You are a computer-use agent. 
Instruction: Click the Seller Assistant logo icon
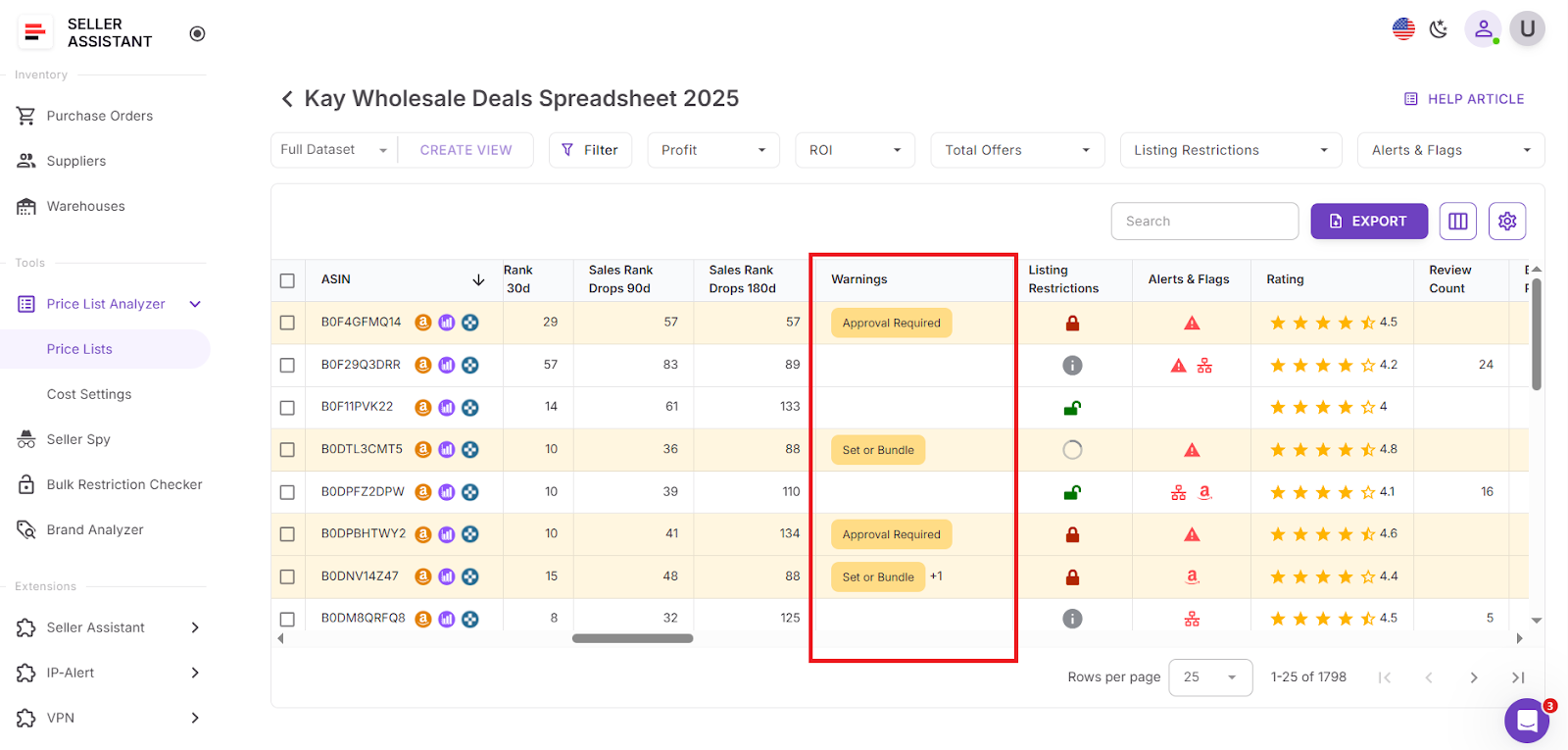click(x=35, y=33)
